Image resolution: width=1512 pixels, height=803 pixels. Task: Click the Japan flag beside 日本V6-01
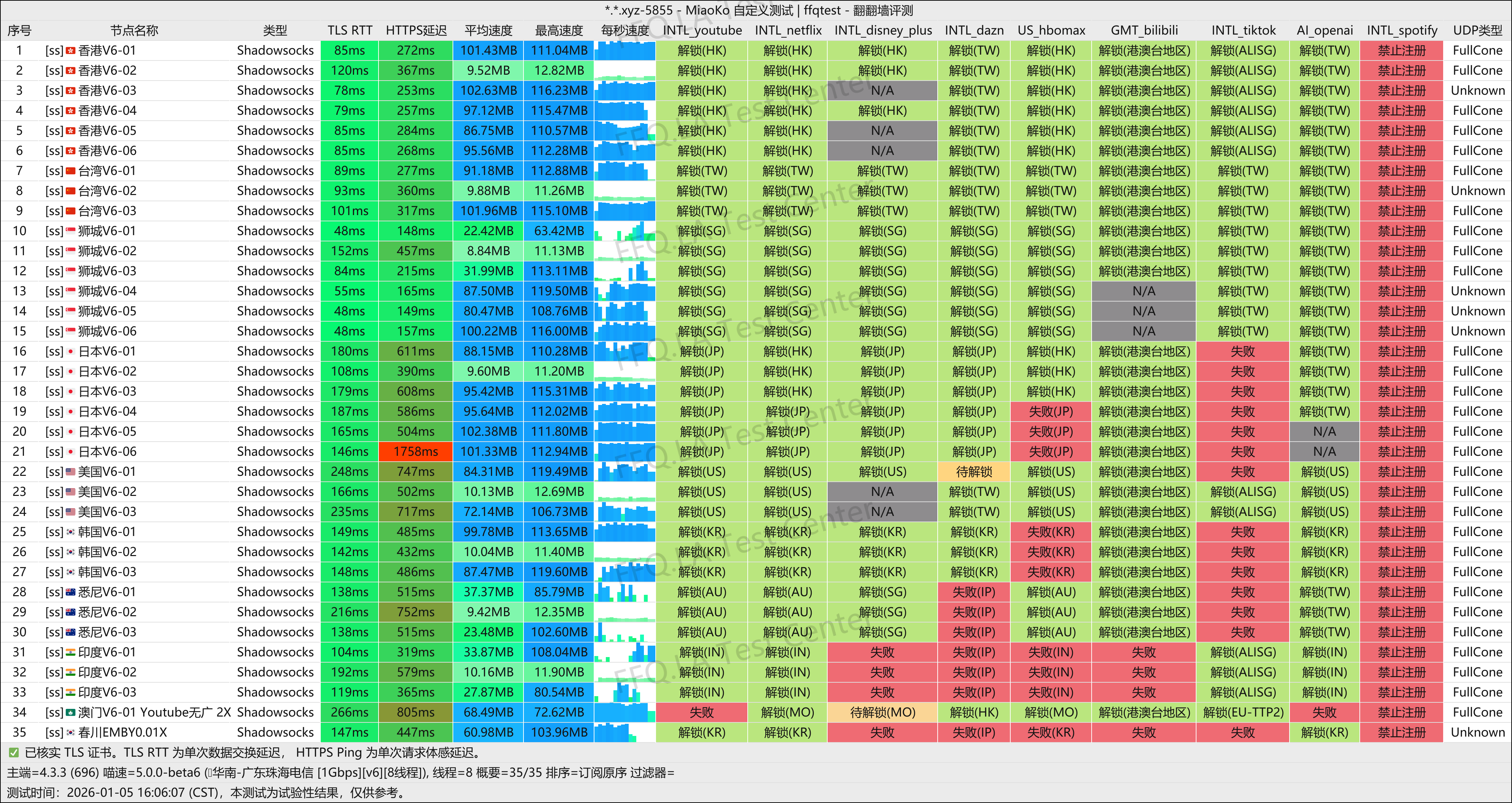click(71, 351)
